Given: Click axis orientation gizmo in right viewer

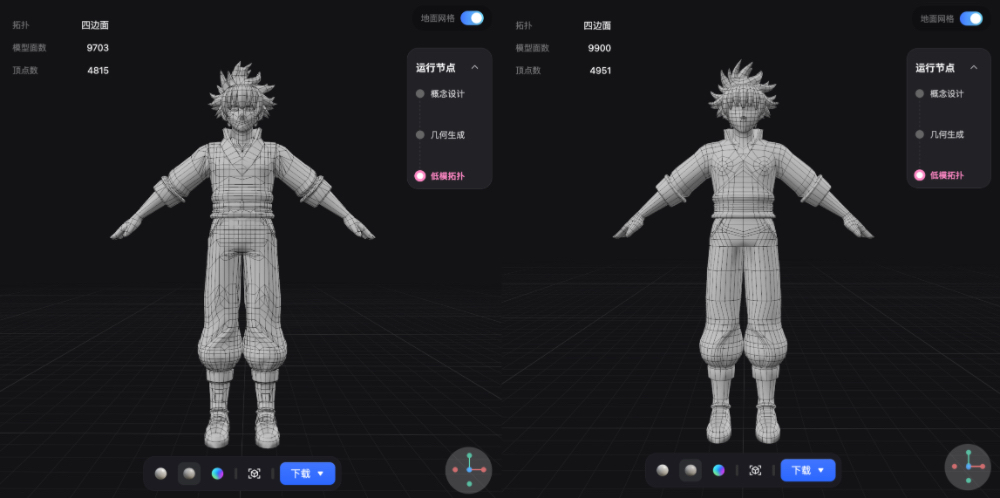Looking at the screenshot, I should tap(968, 467).
